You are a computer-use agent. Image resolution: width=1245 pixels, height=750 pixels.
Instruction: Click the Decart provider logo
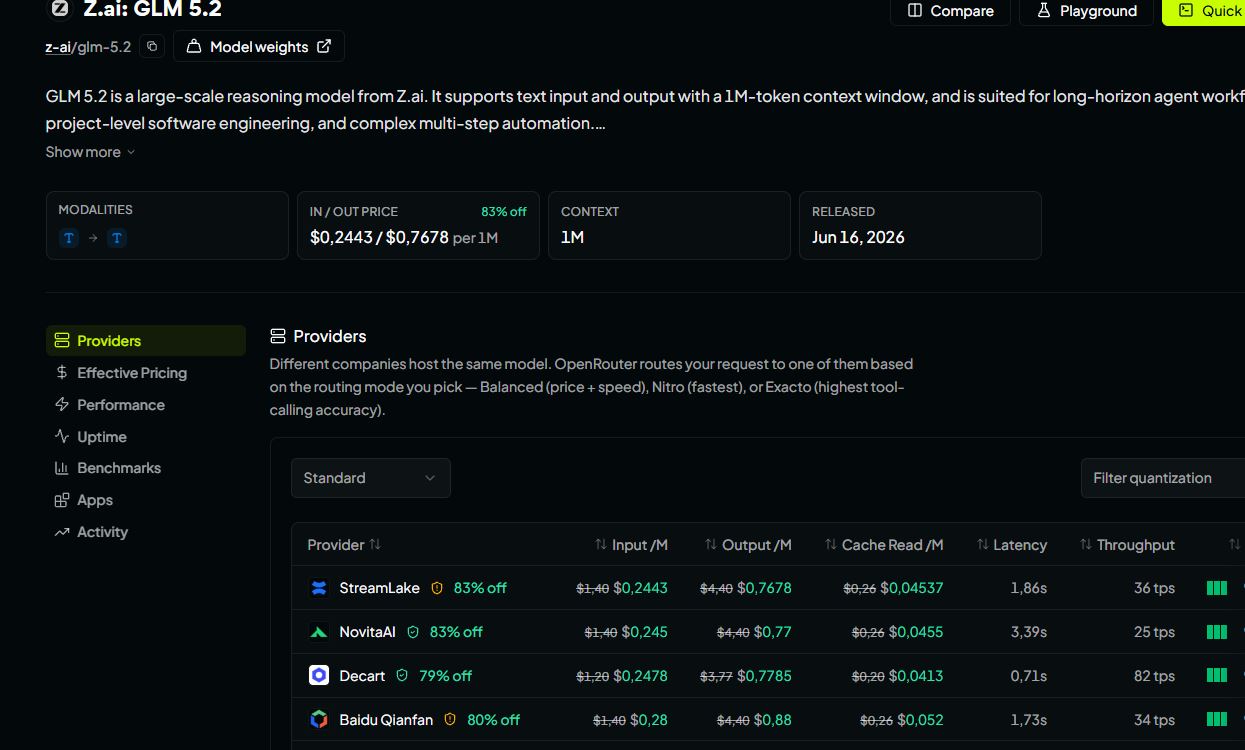319,676
